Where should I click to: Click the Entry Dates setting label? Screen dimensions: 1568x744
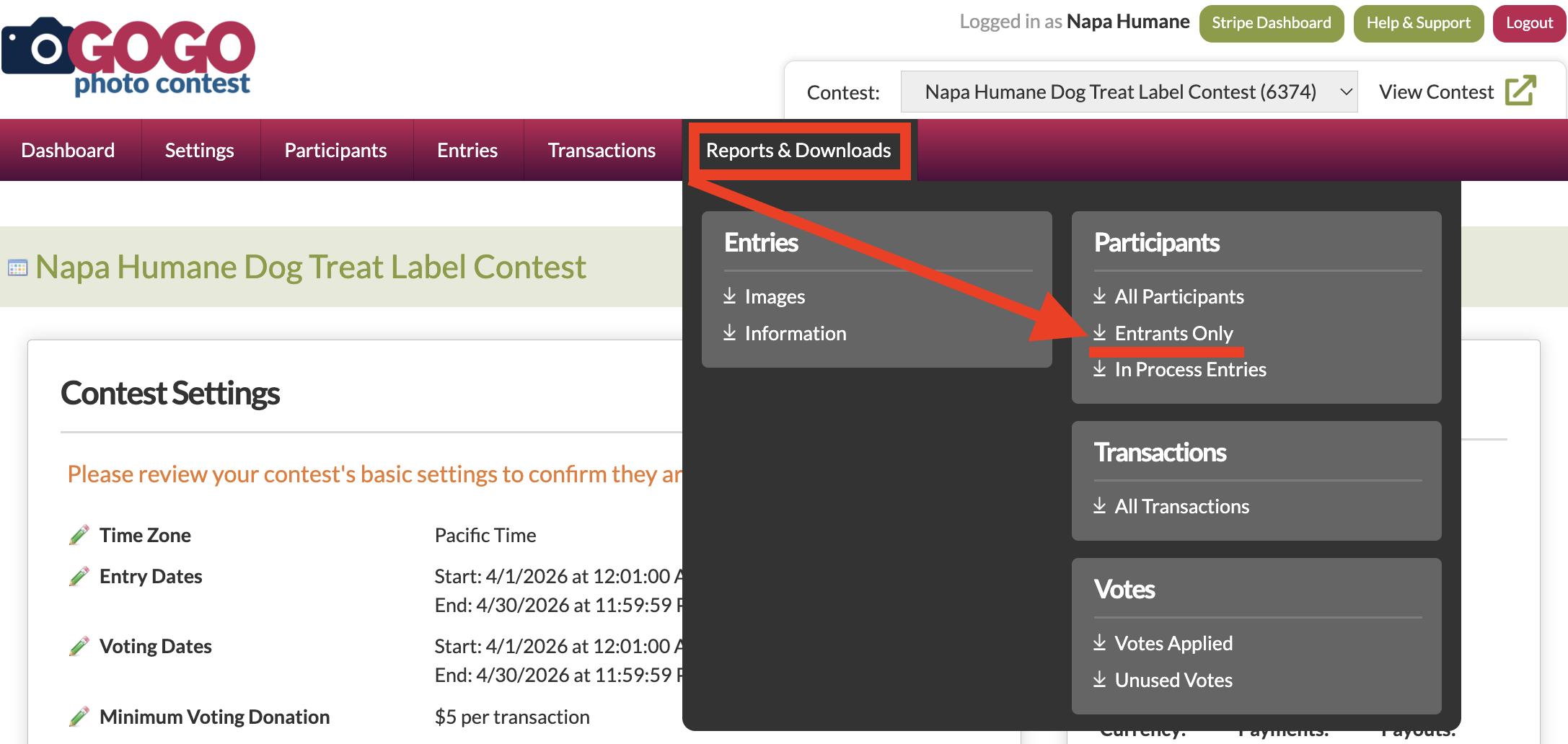[x=151, y=576]
